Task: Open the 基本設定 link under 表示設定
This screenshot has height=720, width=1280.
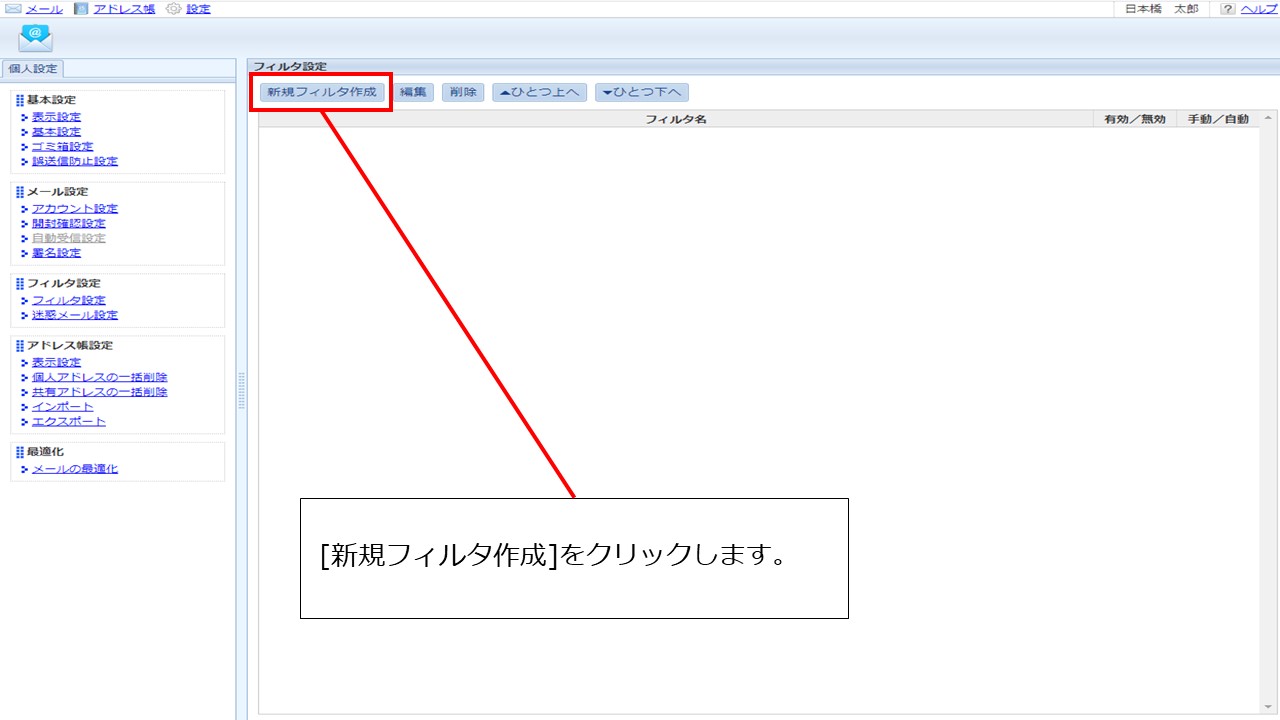Action: pyautogui.click(x=56, y=132)
